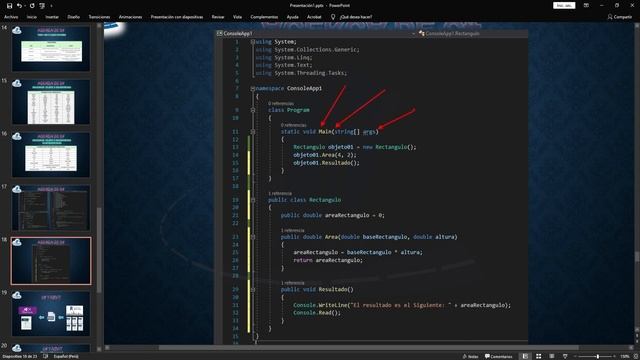Click the Español (Perú) language indicator
This screenshot has width=640, height=360.
point(66,356)
